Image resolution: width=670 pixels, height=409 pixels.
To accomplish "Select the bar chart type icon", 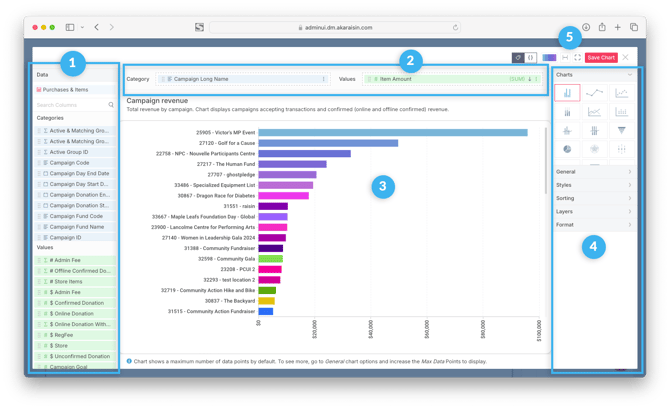I will pyautogui.click(x=567, y=93).
